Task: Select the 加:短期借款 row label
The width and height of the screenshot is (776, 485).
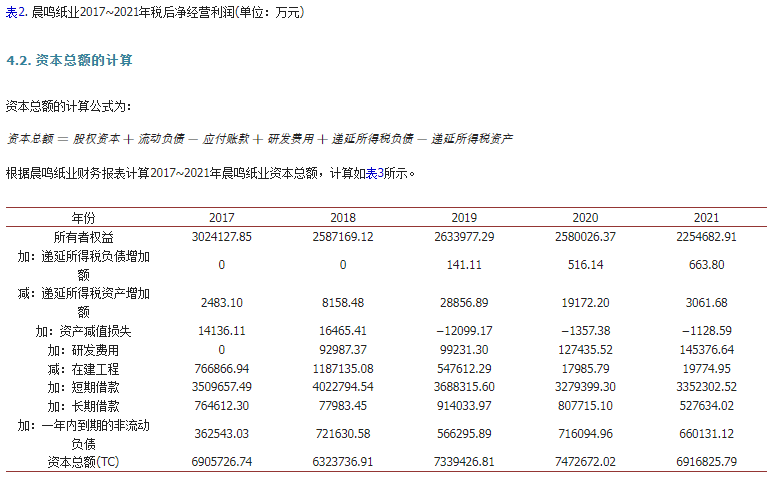Action: pyautogui.click(x=84, y=387)
